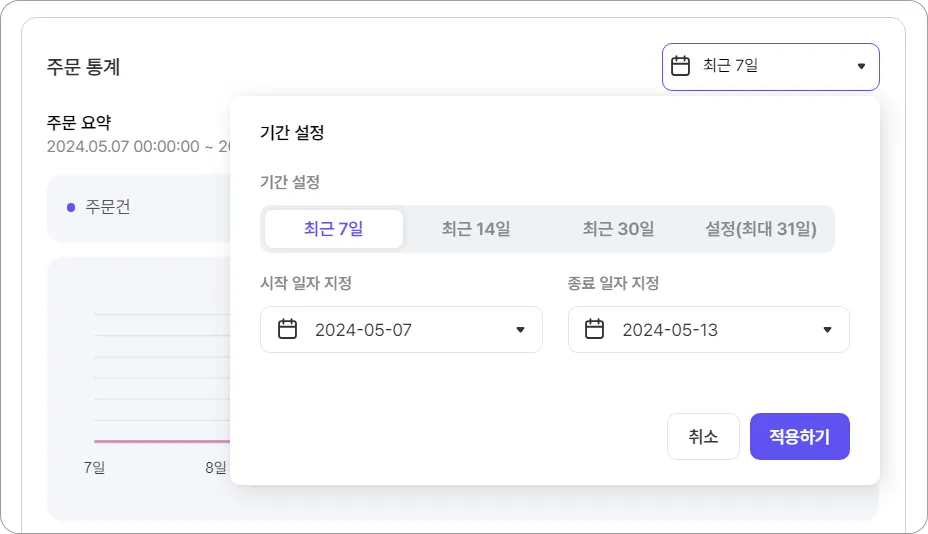
Task: Click the 7일 label on chart axis
Action: click(x=94, y=467)
